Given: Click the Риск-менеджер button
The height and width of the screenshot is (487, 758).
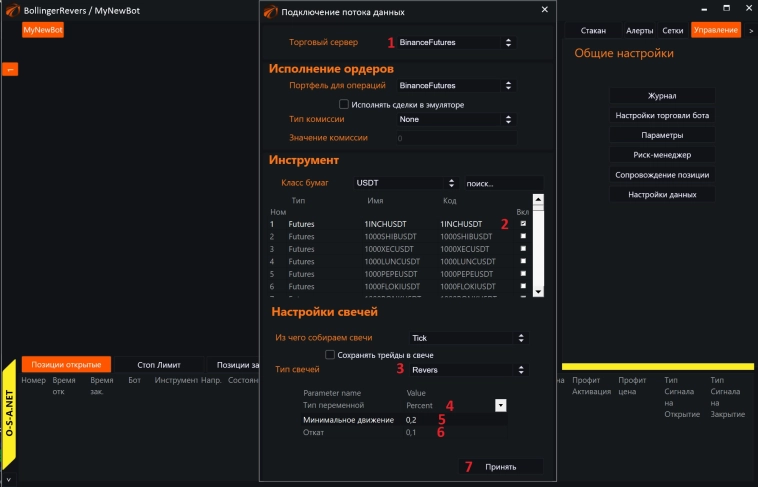Looking at the screenshot, I should (x=662, y=155).
